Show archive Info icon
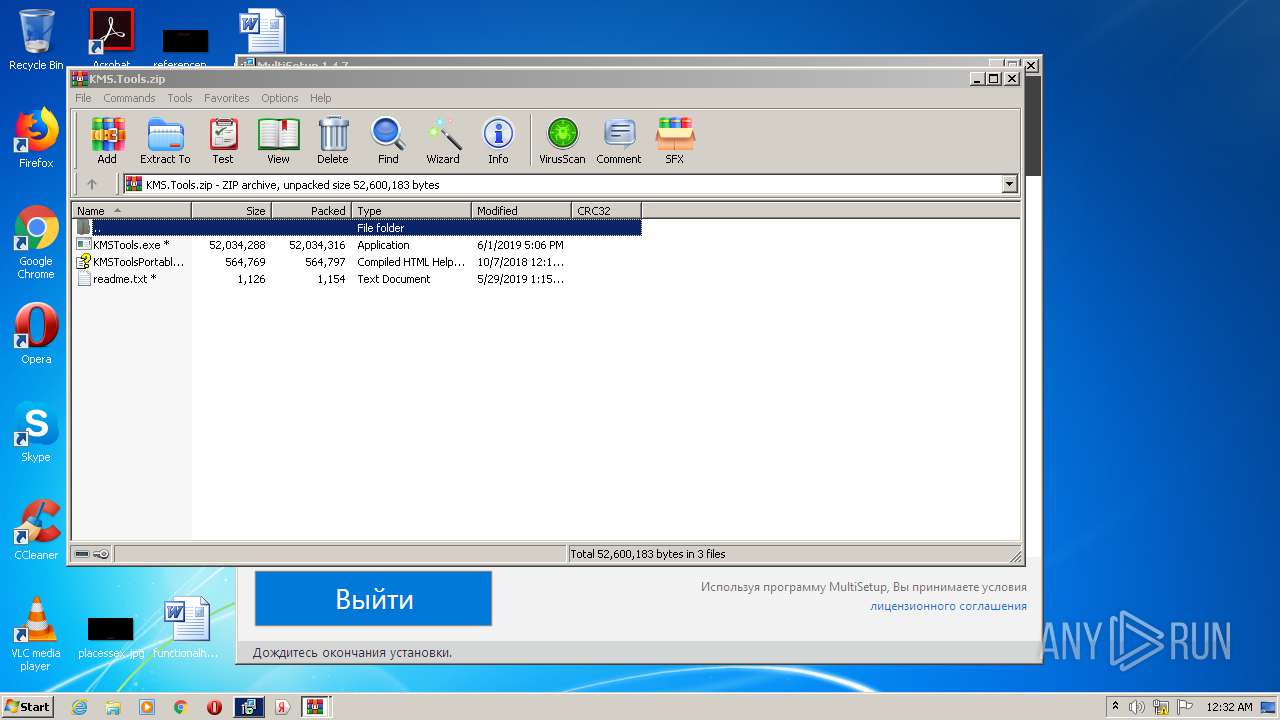Viewport: 1280px width, 720px height. (x=498, y=140)
